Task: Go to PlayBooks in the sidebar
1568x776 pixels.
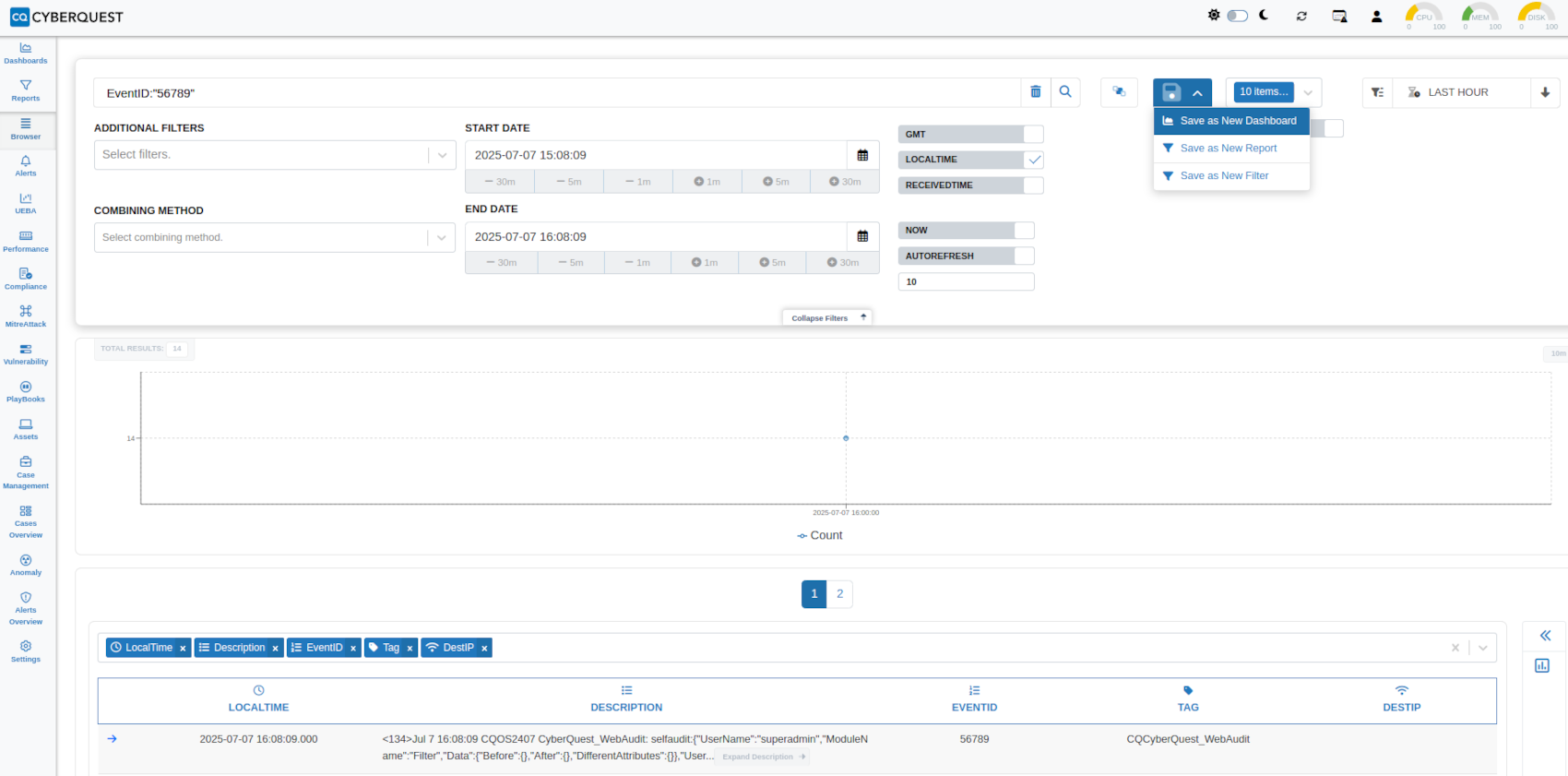Action: click(26, 391)
